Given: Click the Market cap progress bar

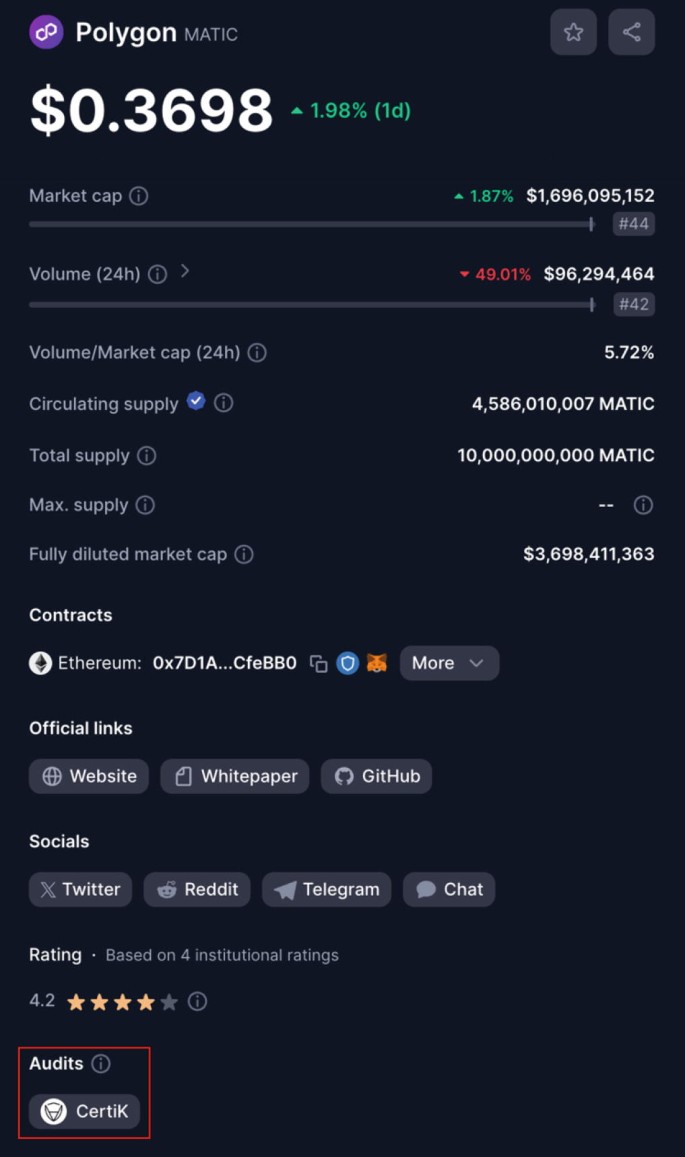Looking at the screenshot, I should (311, 224).
